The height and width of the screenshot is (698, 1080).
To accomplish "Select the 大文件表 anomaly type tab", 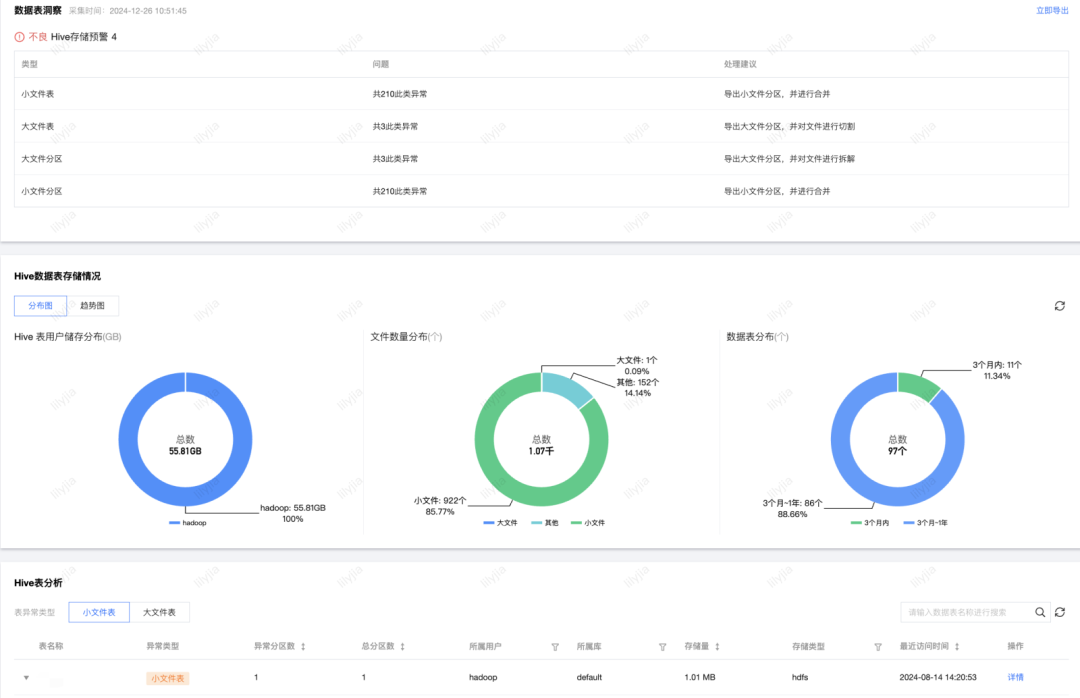I will pos(159,612).
